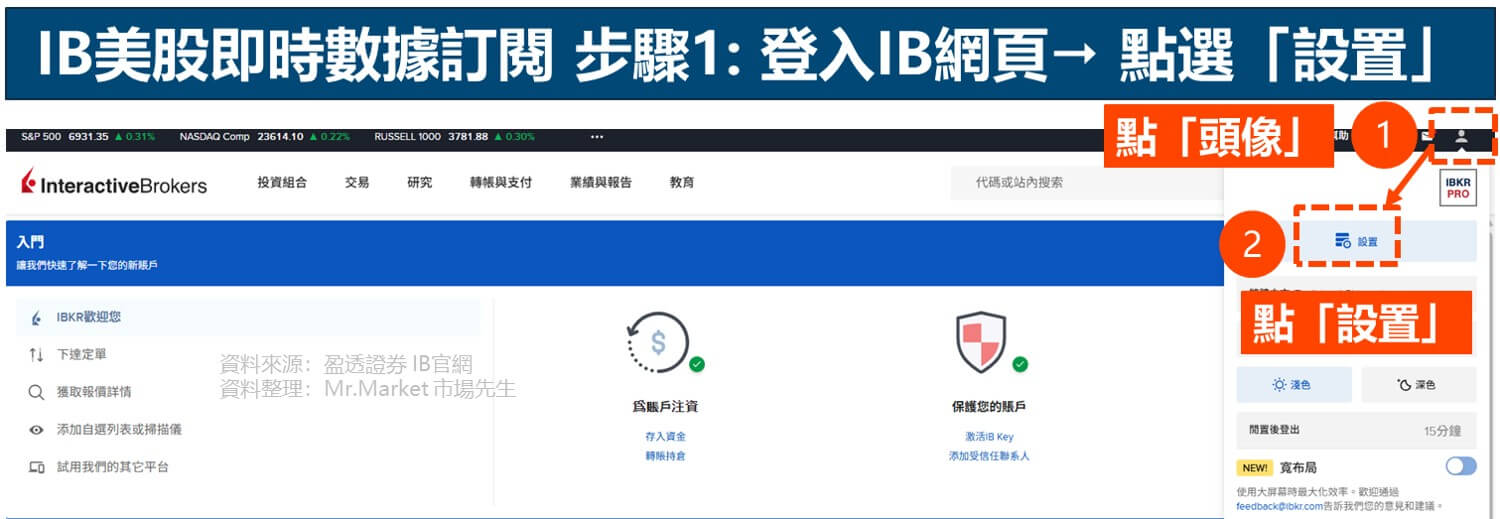This screenshot has height=519, width=1500.
Task: Open the user avatar account menu
Action: 1461,137
